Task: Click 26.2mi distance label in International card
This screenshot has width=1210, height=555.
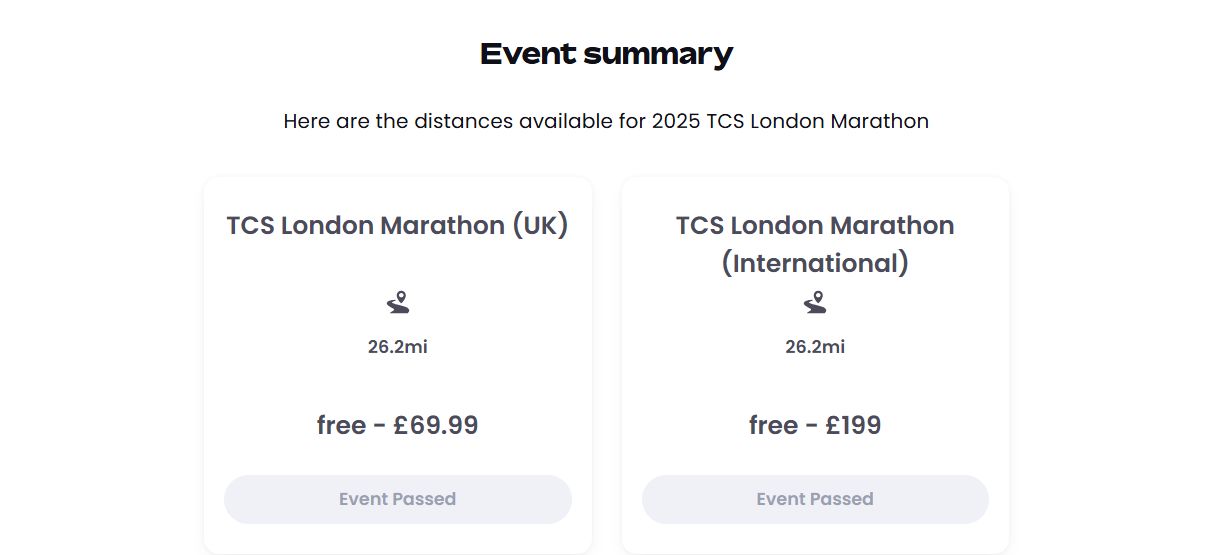Action: (815, 347)
